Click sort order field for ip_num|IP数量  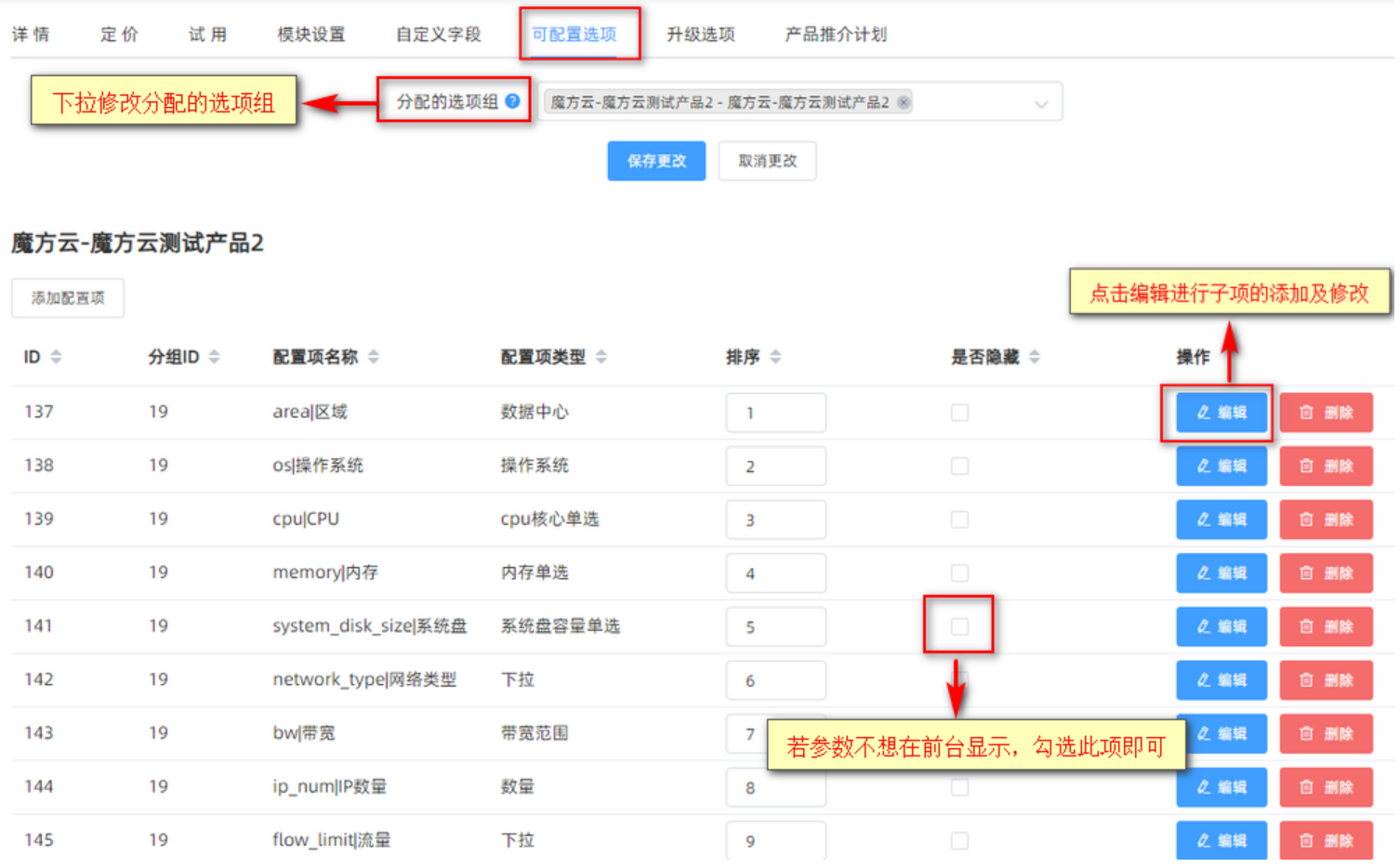click(776, 788)
